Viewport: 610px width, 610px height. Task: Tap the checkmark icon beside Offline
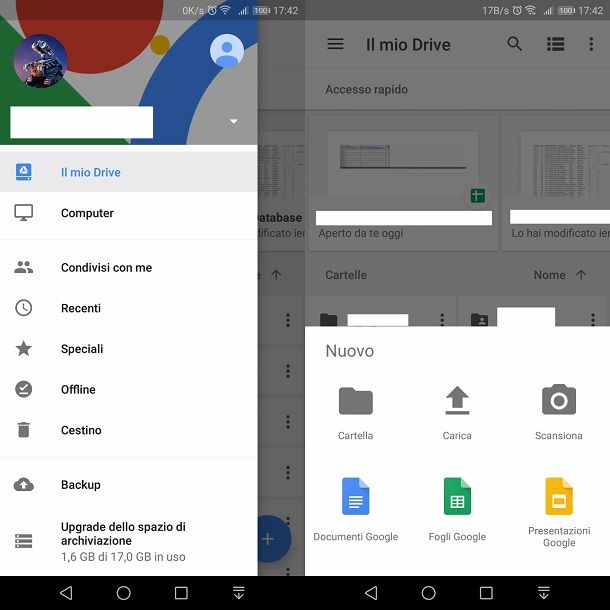tap(24, 389)
